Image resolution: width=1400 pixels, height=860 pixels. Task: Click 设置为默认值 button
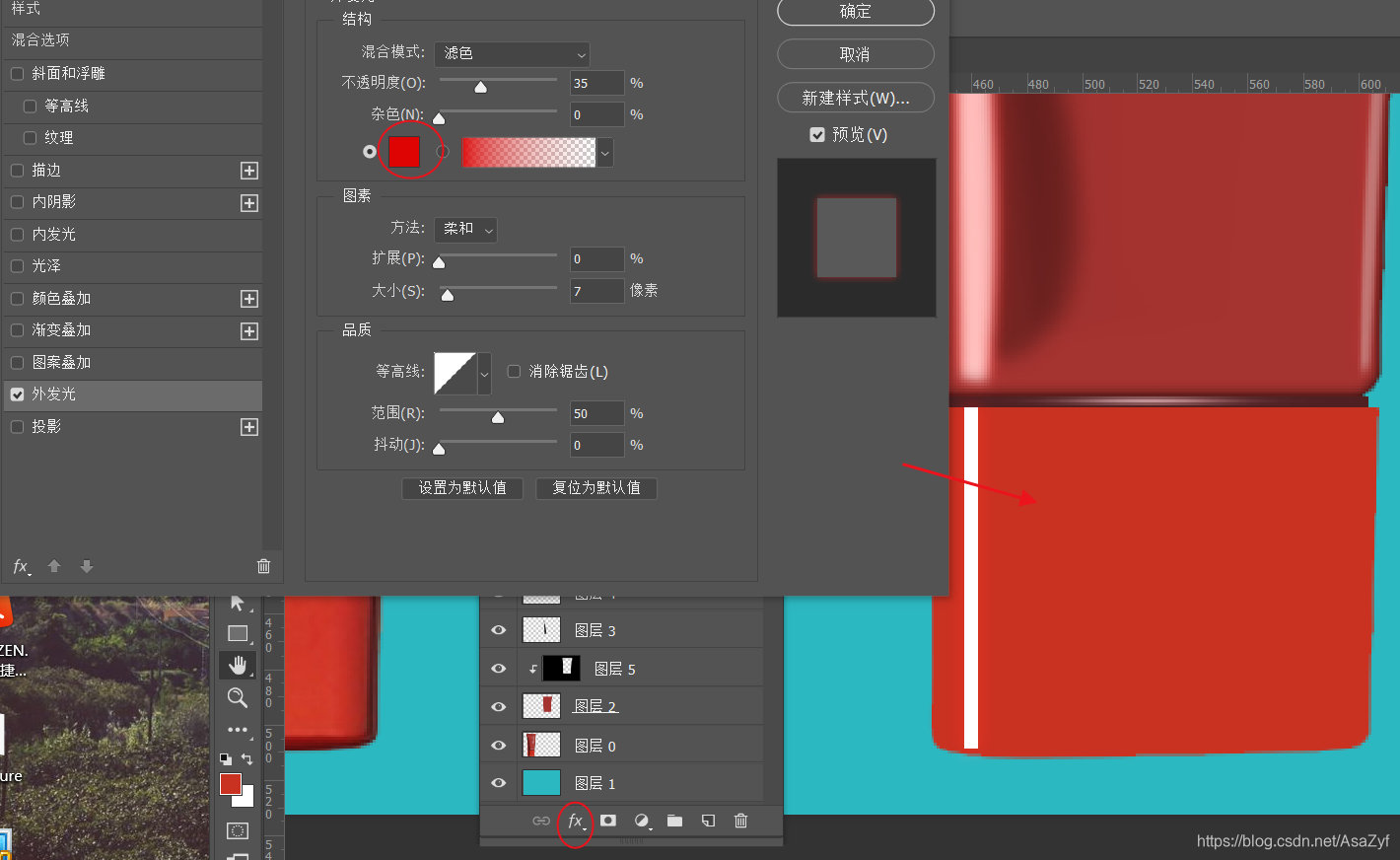coord(462,488)
